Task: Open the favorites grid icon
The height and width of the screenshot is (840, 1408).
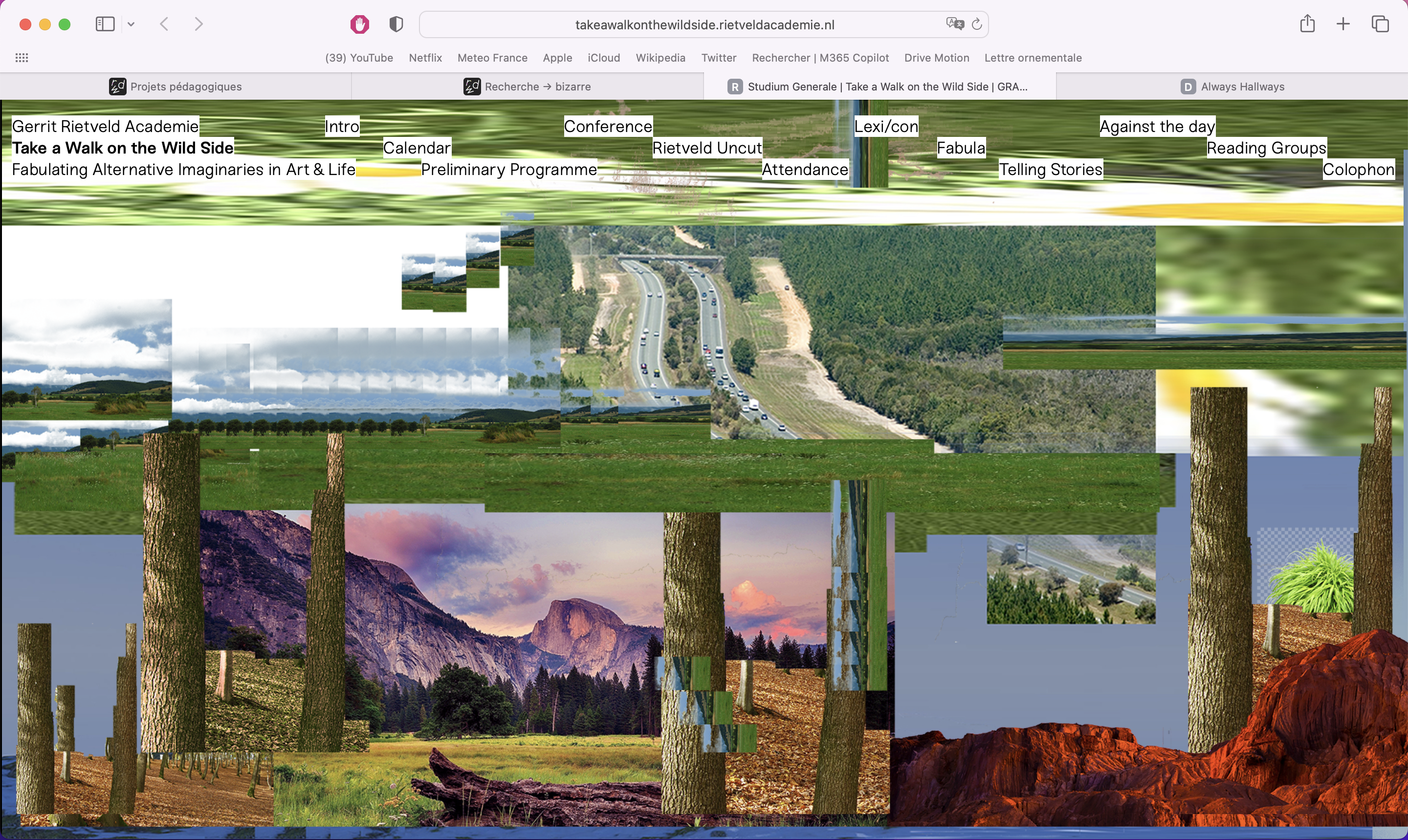Action: [x=22, y=58]
